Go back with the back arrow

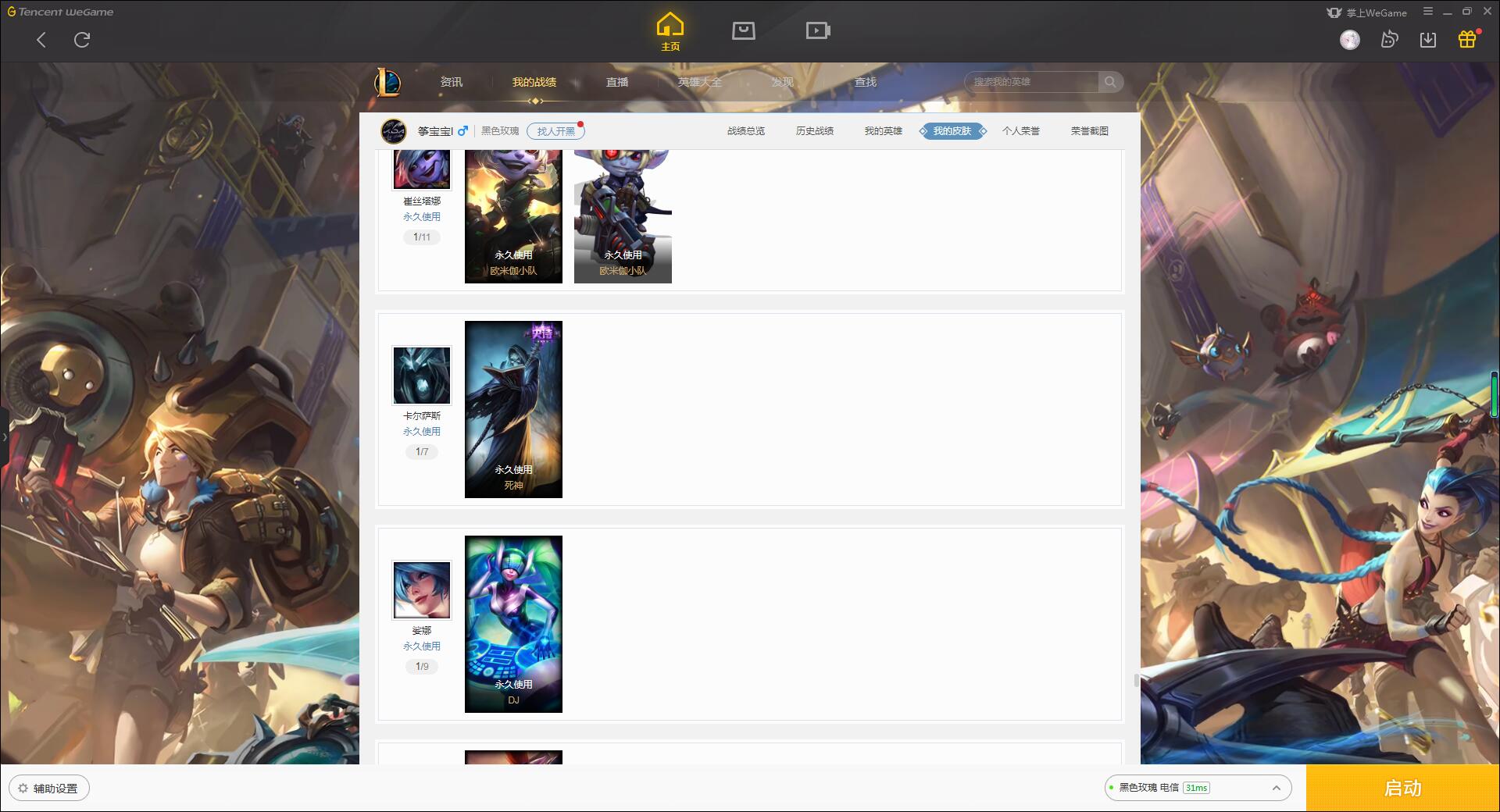tap(41, 40)
